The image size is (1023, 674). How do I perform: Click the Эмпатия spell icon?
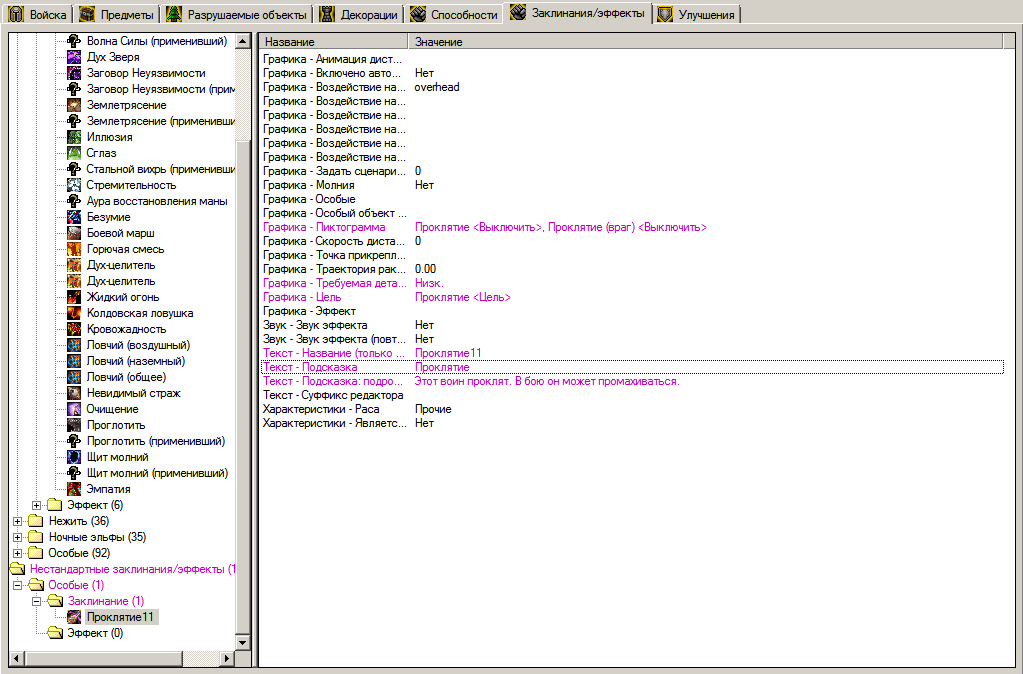(x=74, y=489)
